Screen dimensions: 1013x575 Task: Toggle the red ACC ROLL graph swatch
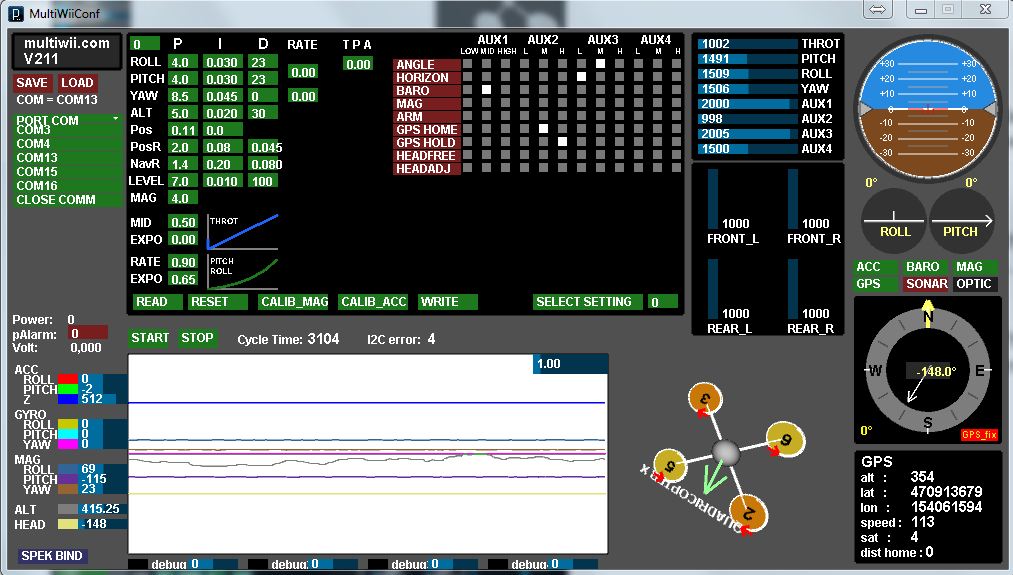coord(68,379)
